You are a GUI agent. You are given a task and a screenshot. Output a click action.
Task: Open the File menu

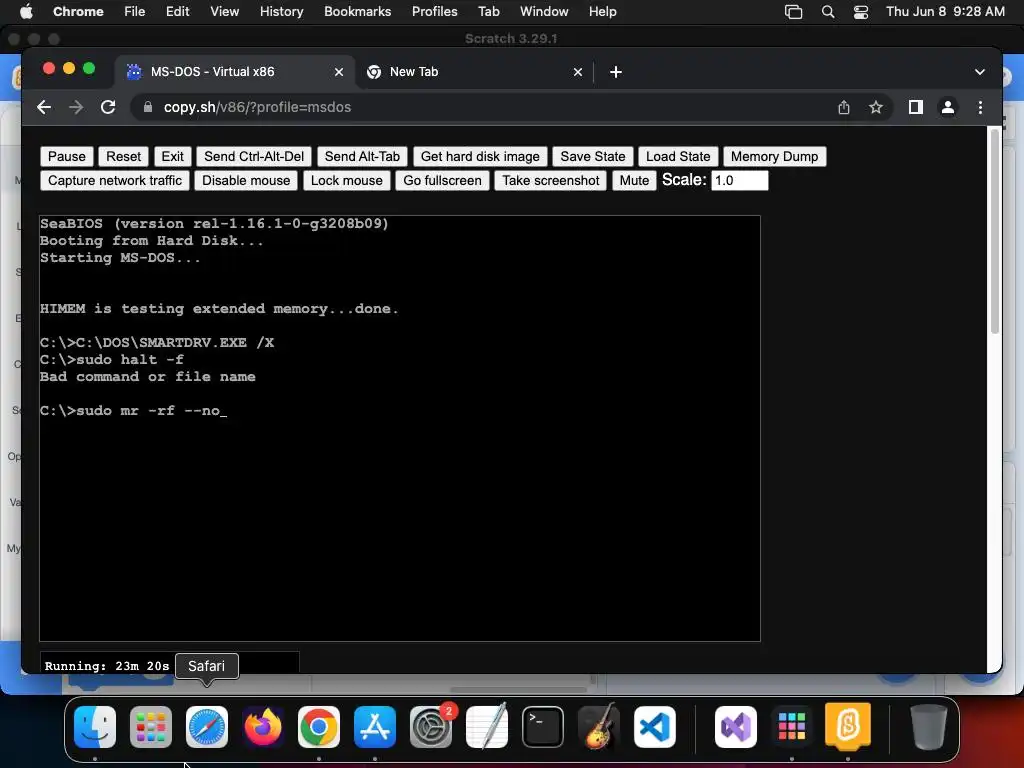pyautogui.click(x=135, y=11)
